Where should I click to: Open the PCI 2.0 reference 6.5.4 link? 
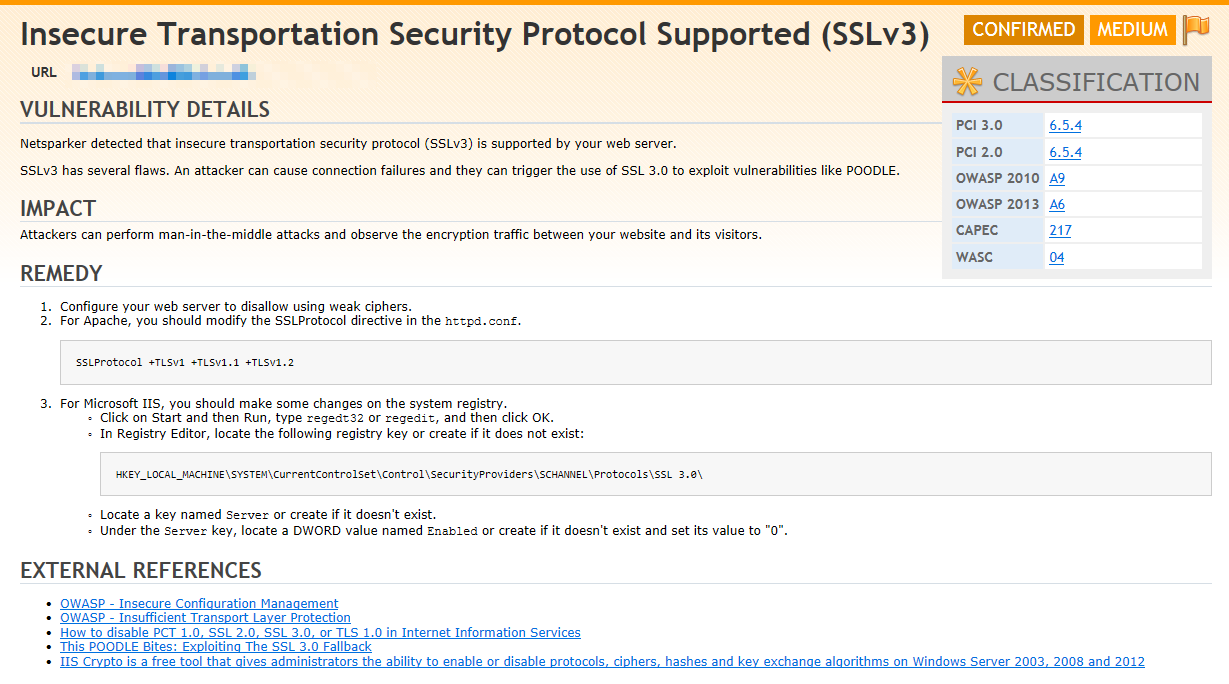[x=1064, y=151]
